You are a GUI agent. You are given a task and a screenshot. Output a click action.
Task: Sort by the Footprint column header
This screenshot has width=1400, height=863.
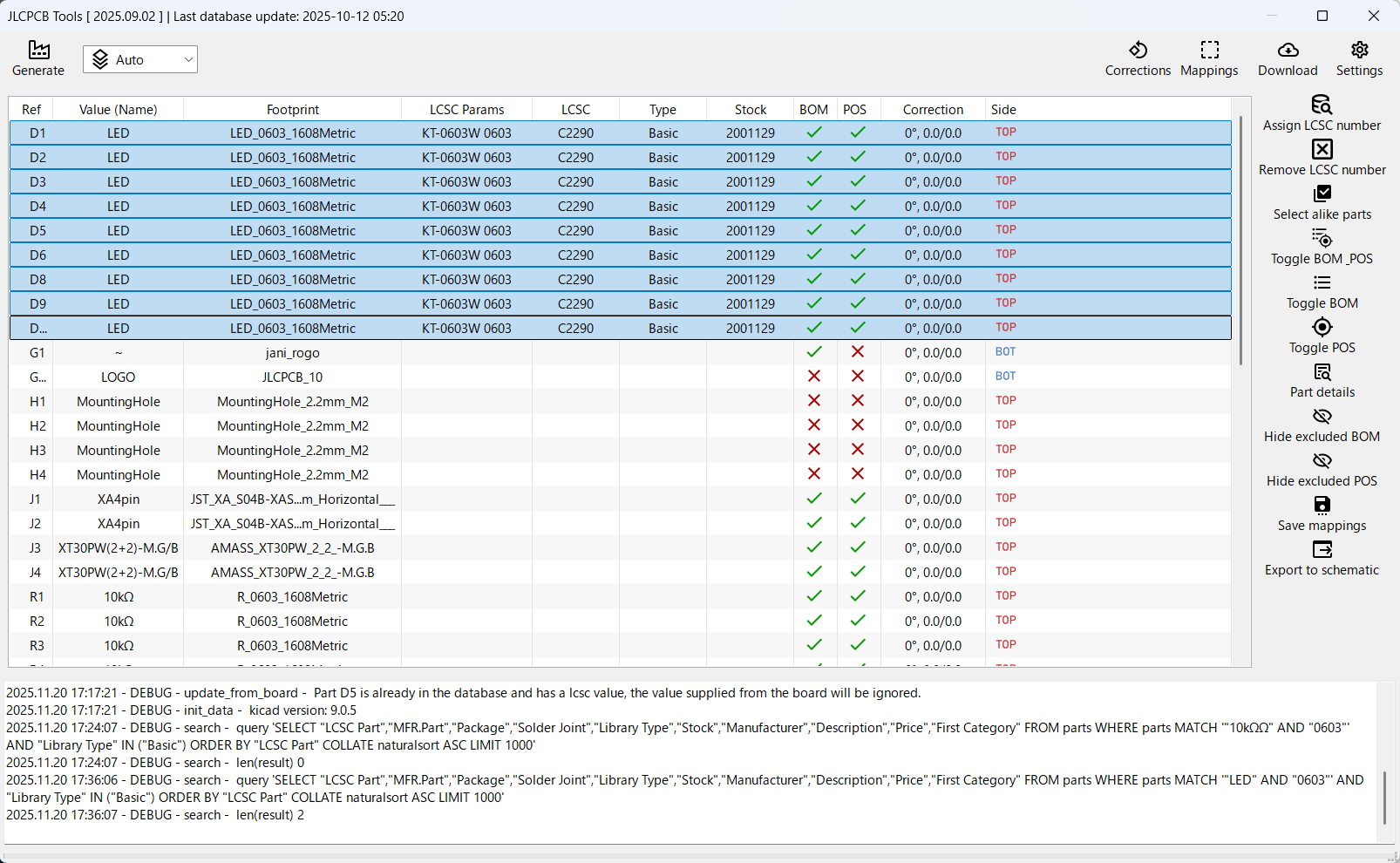(293, 109)
